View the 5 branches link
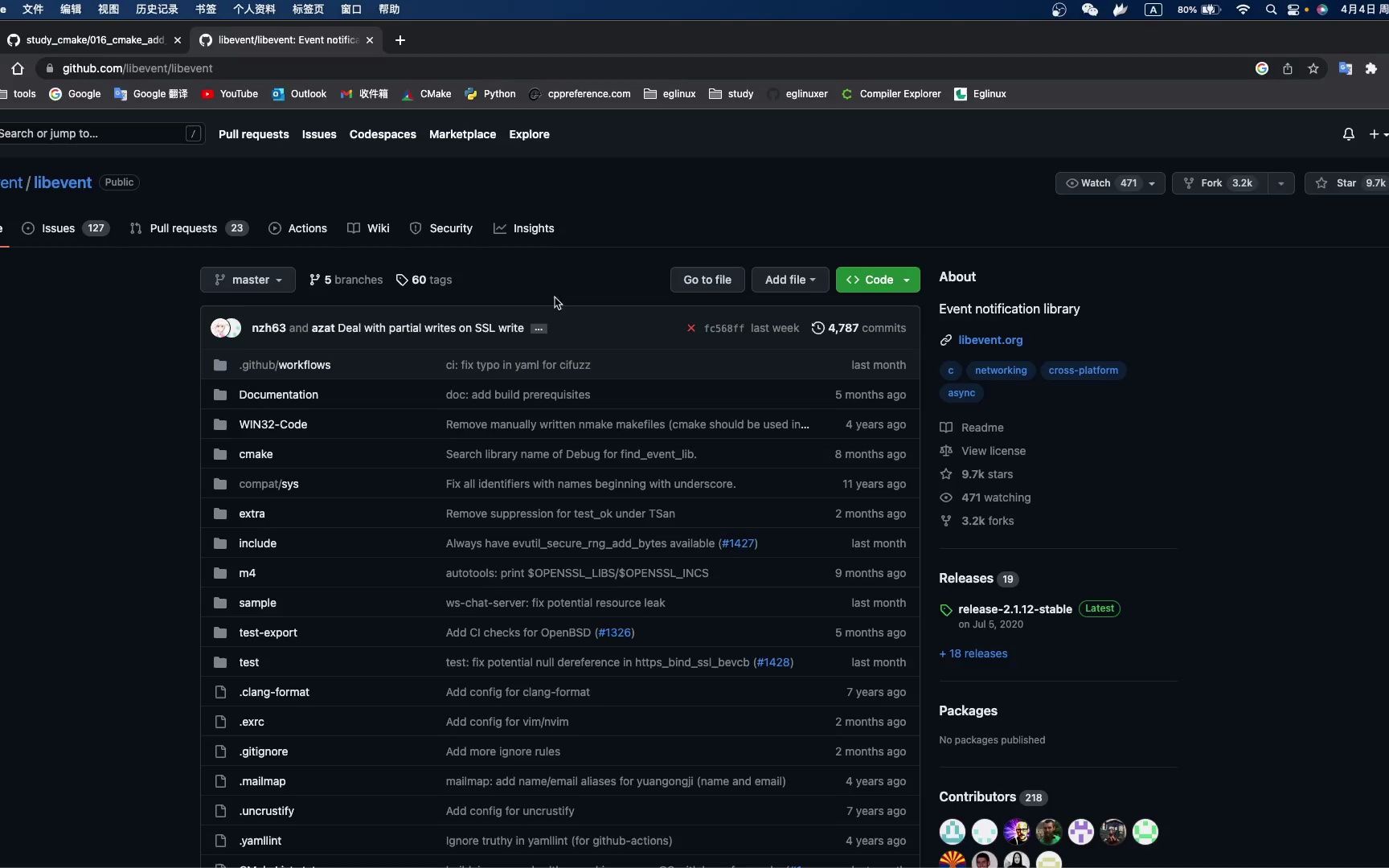 [346, 280]
